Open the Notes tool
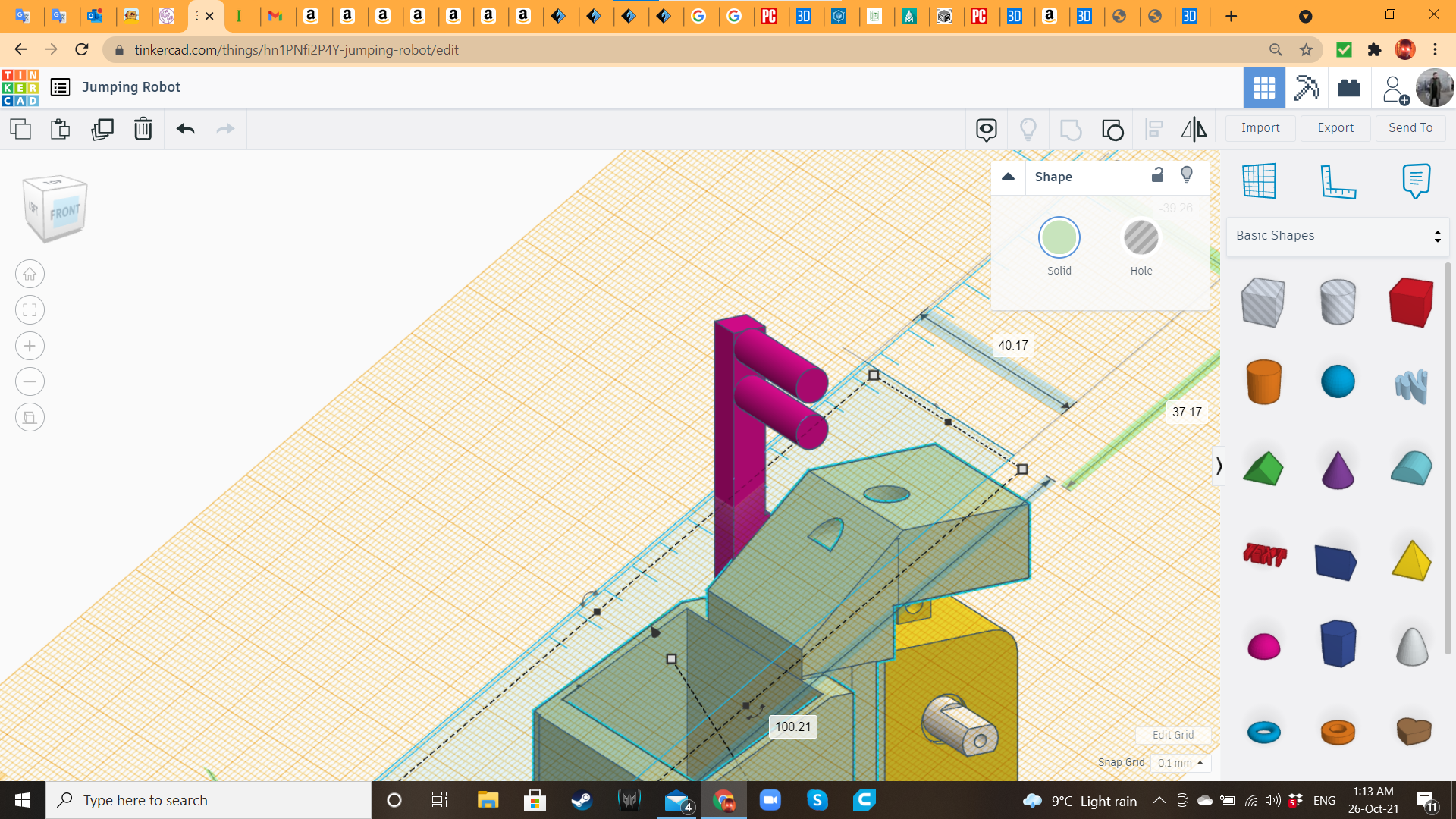Screen dimensions: 1456x819 pos(1416,180)
